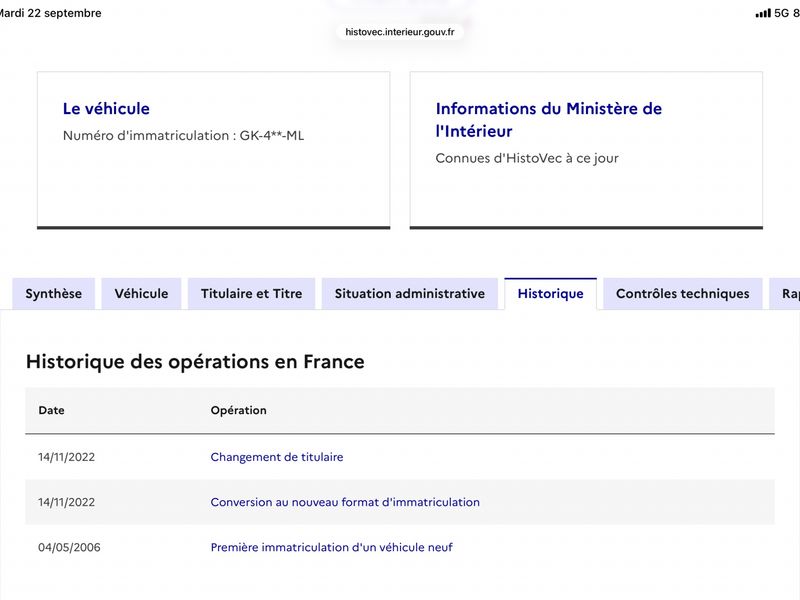Go to the Contrôles techniques tab

pos(683,294)
